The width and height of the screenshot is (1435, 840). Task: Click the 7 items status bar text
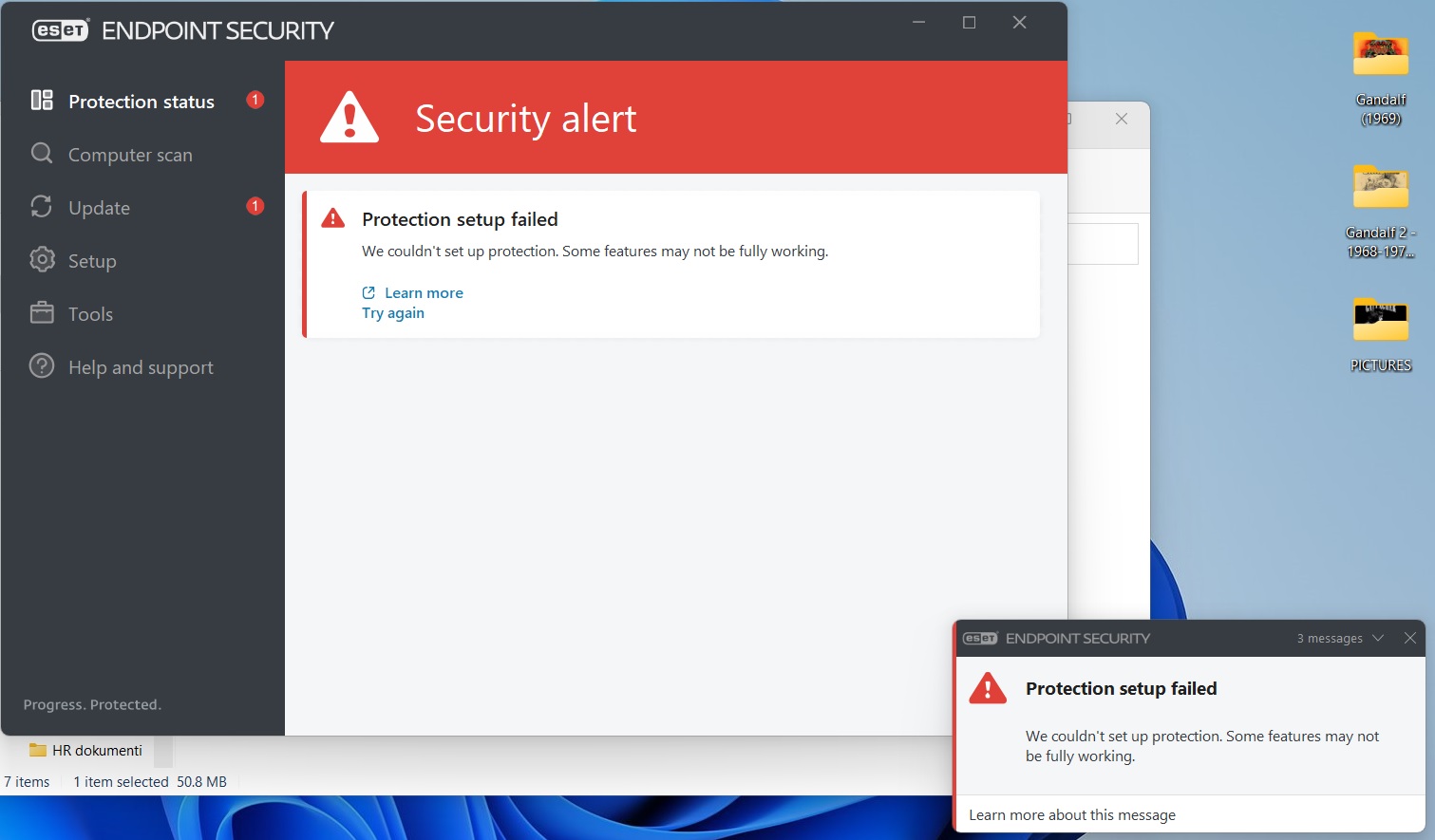tap(27, 782)
